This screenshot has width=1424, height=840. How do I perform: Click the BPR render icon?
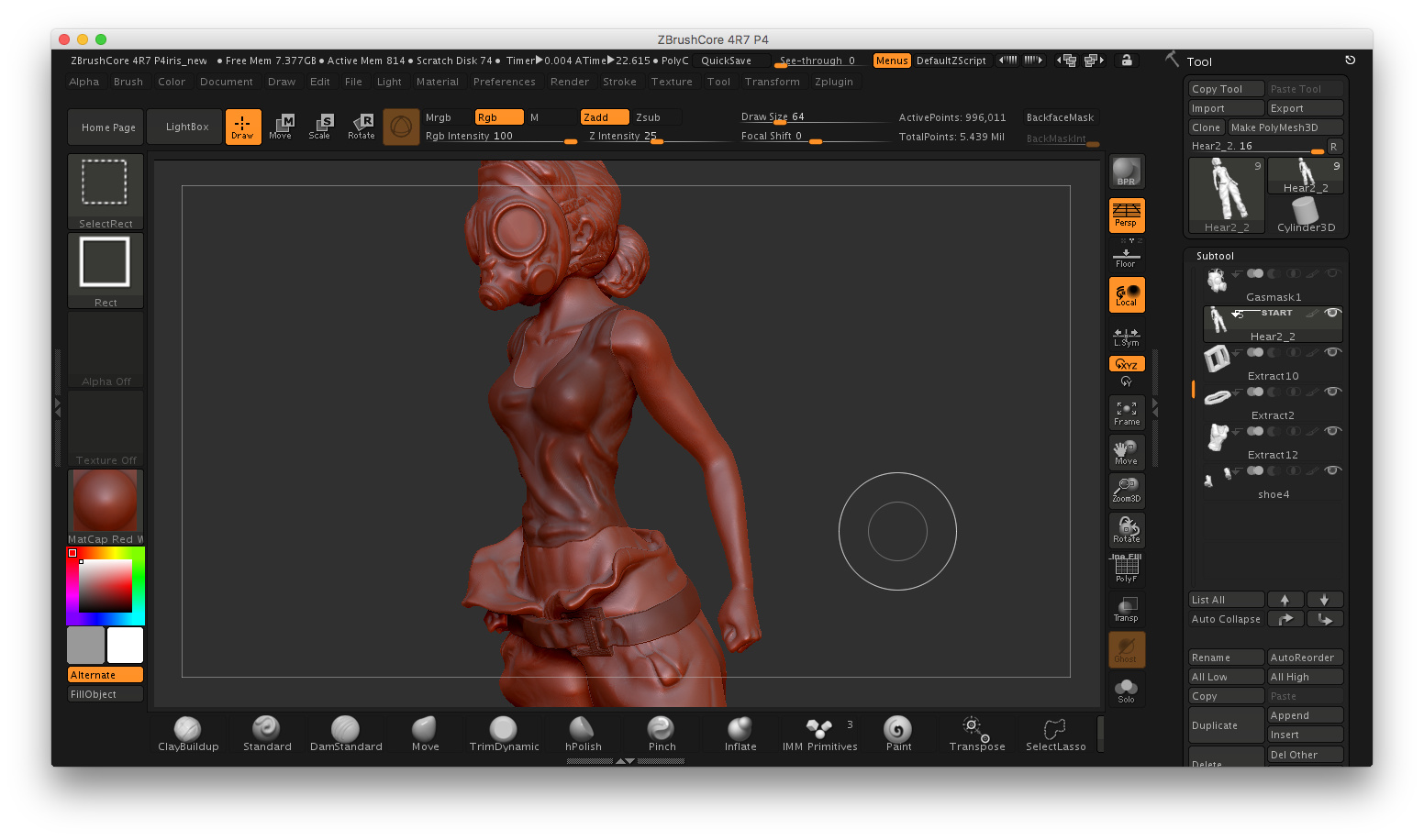coord(1126,171)
